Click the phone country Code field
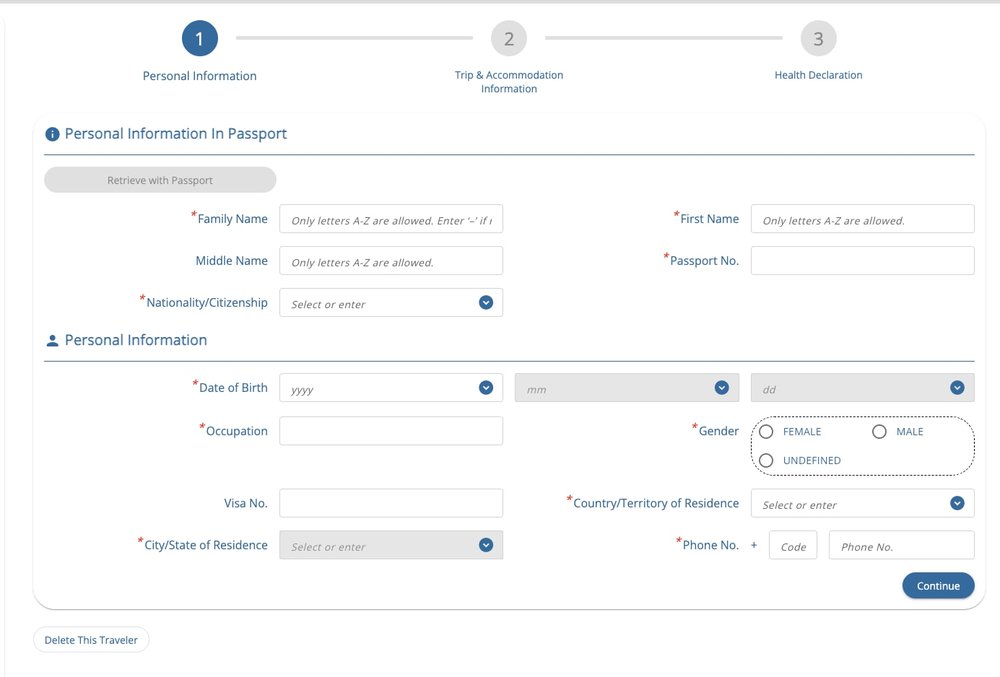Viewport: 1000px width, 677px height. (x=792, y=546)
